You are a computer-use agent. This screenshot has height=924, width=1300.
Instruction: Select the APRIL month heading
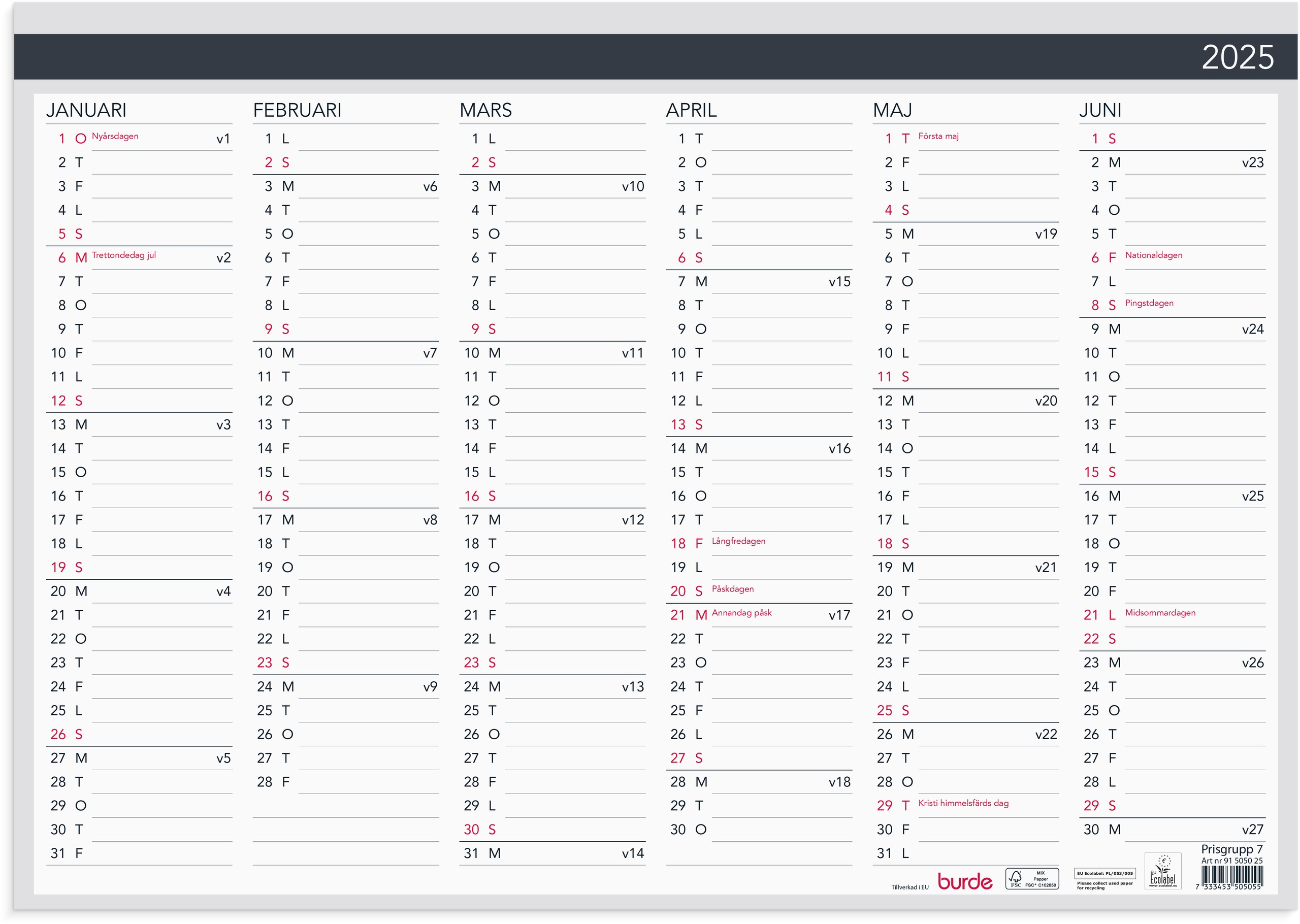691,110
